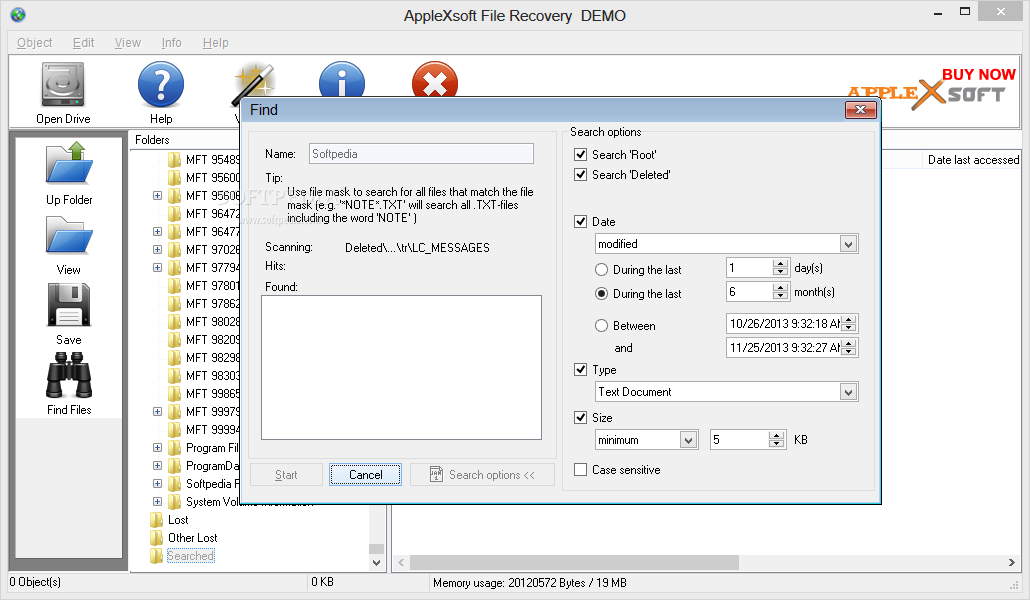Open the Info menu

click(x=171, y=43)
